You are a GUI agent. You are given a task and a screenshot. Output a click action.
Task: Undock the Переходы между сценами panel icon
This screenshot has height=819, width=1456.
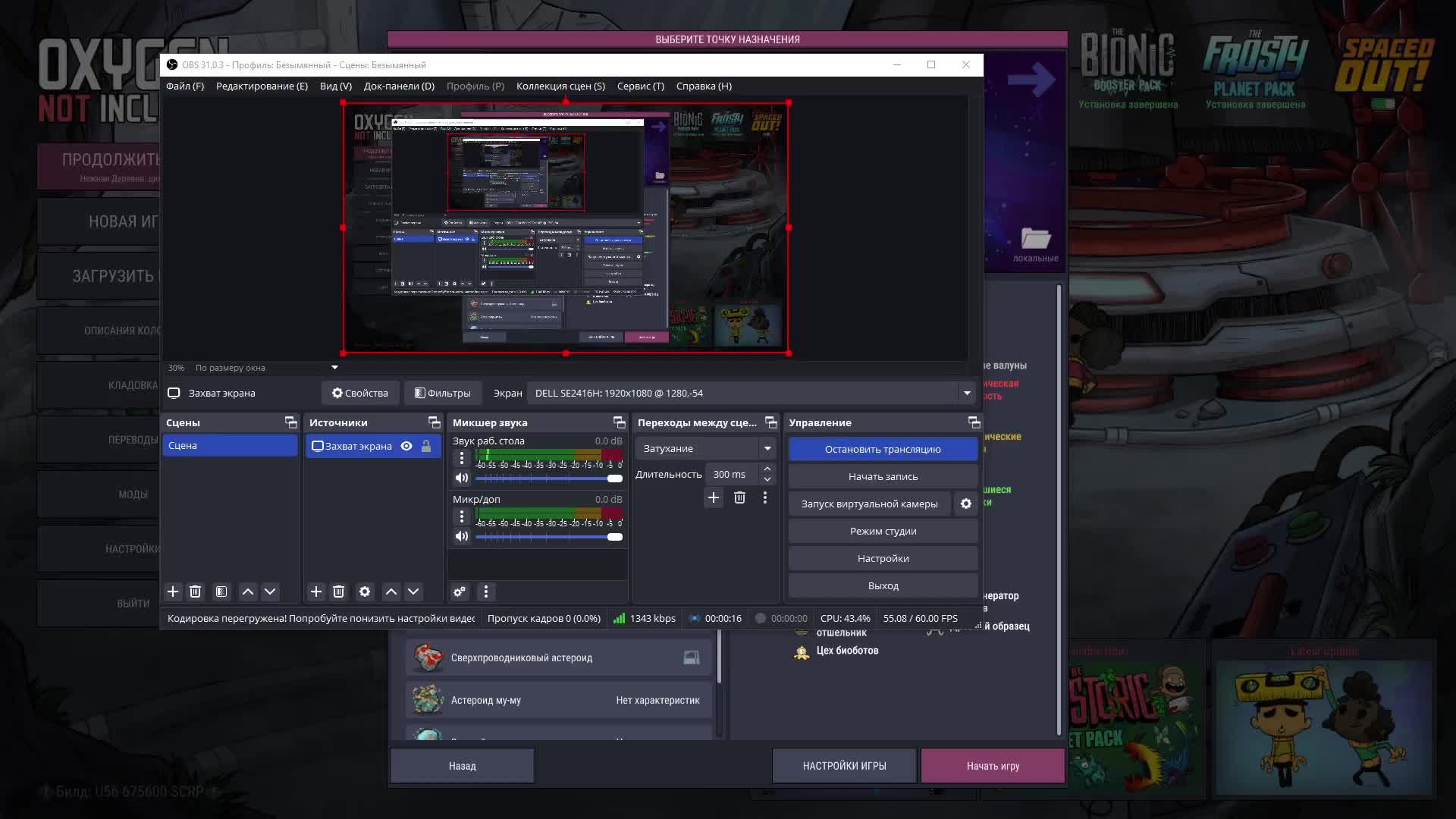tap(771, 422)
